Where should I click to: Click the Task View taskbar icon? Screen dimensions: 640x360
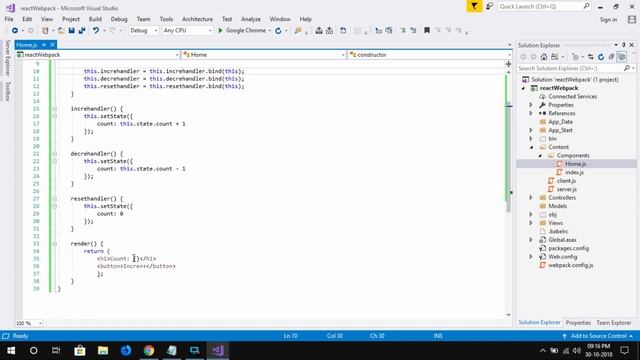coord(56,350)
